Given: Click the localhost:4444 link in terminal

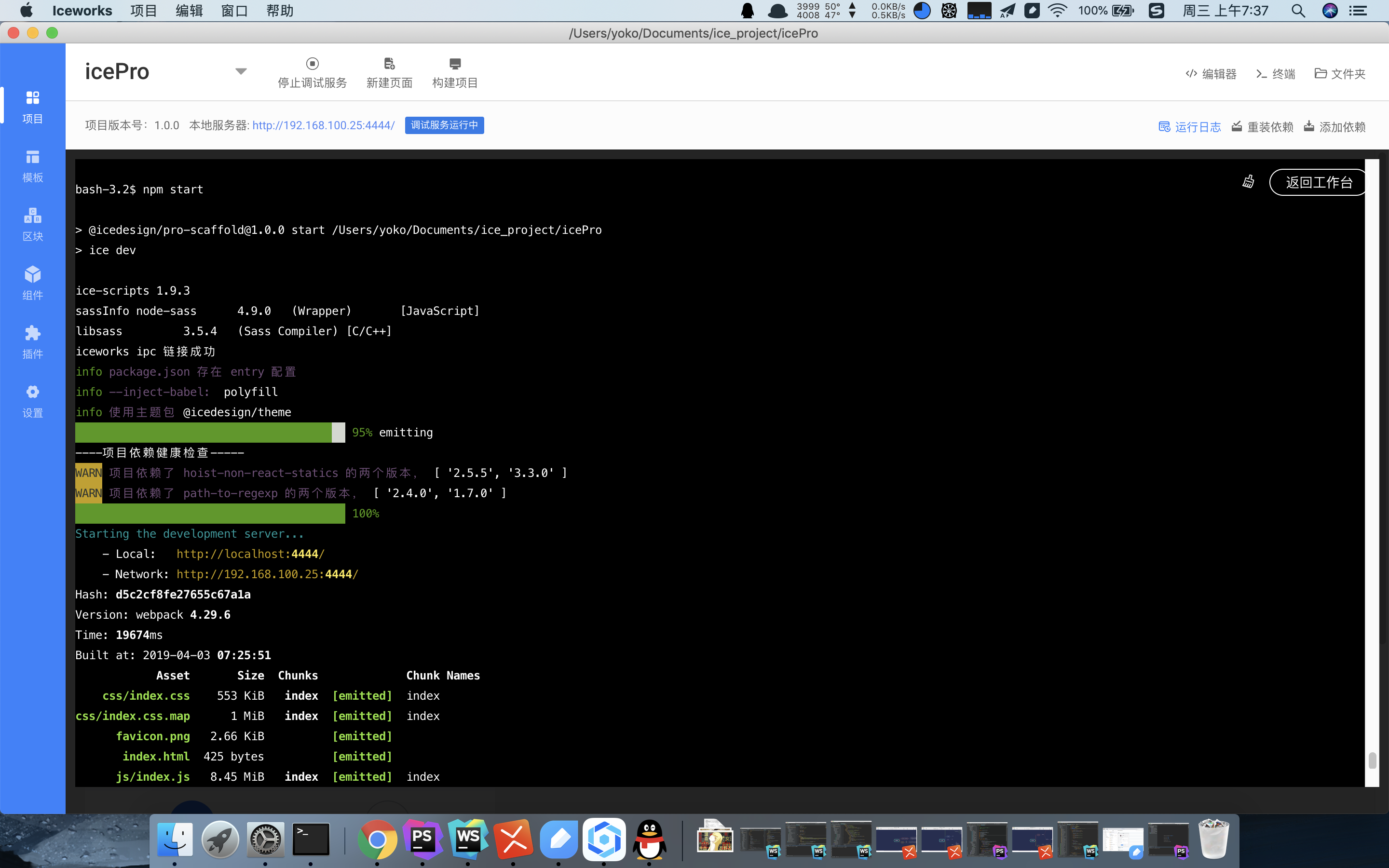Looking at the screenshot, I should tap(250, 554).
